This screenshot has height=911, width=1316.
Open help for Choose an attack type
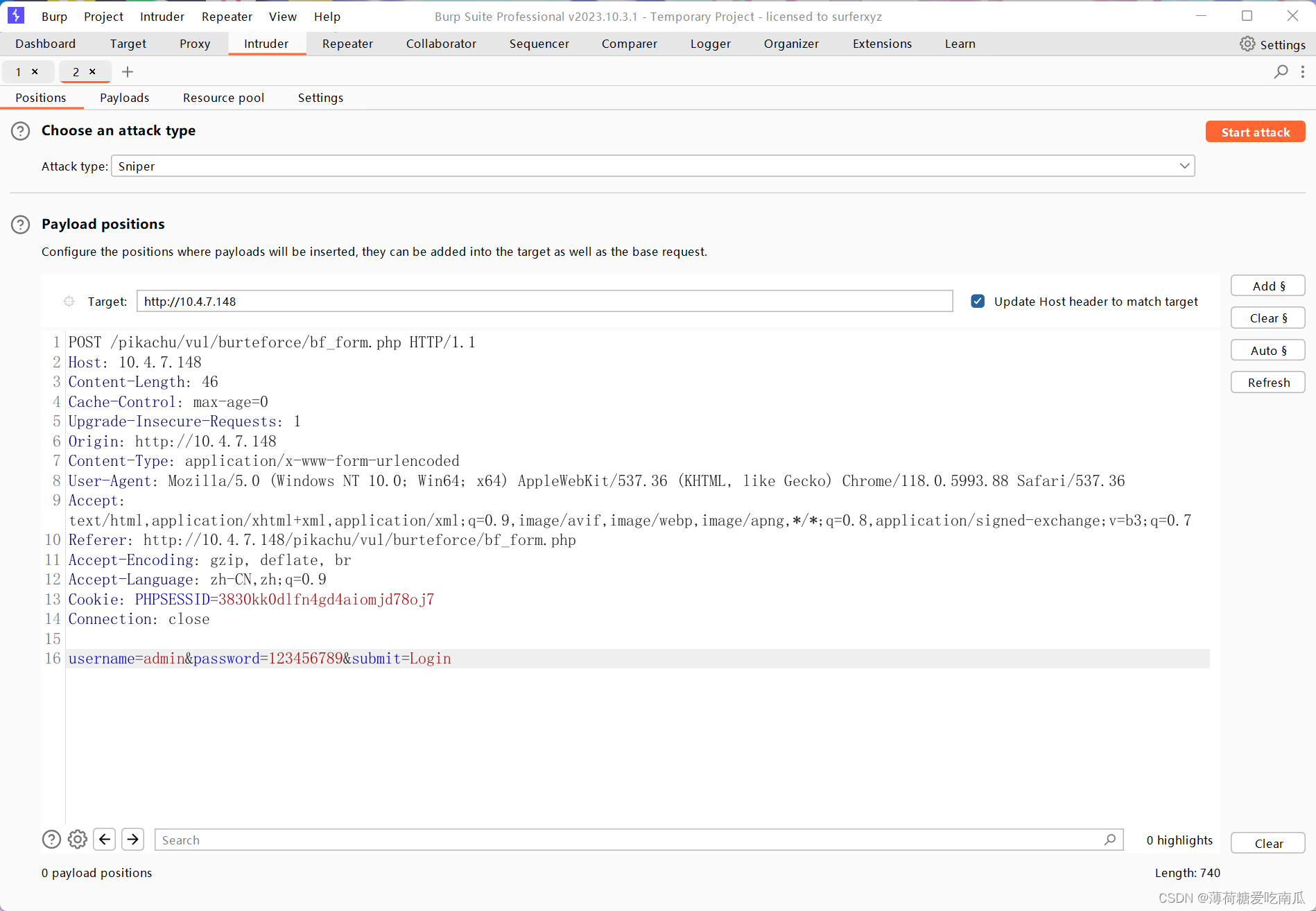coord(21,131)
